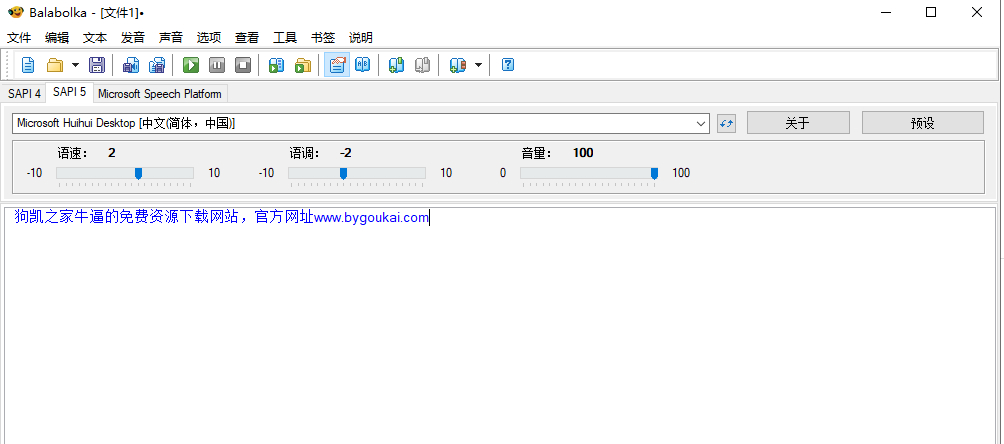Click the split and save audio icon
Image resolution: width=1004 pixels, height=444 pixels.
pos(157,65)
